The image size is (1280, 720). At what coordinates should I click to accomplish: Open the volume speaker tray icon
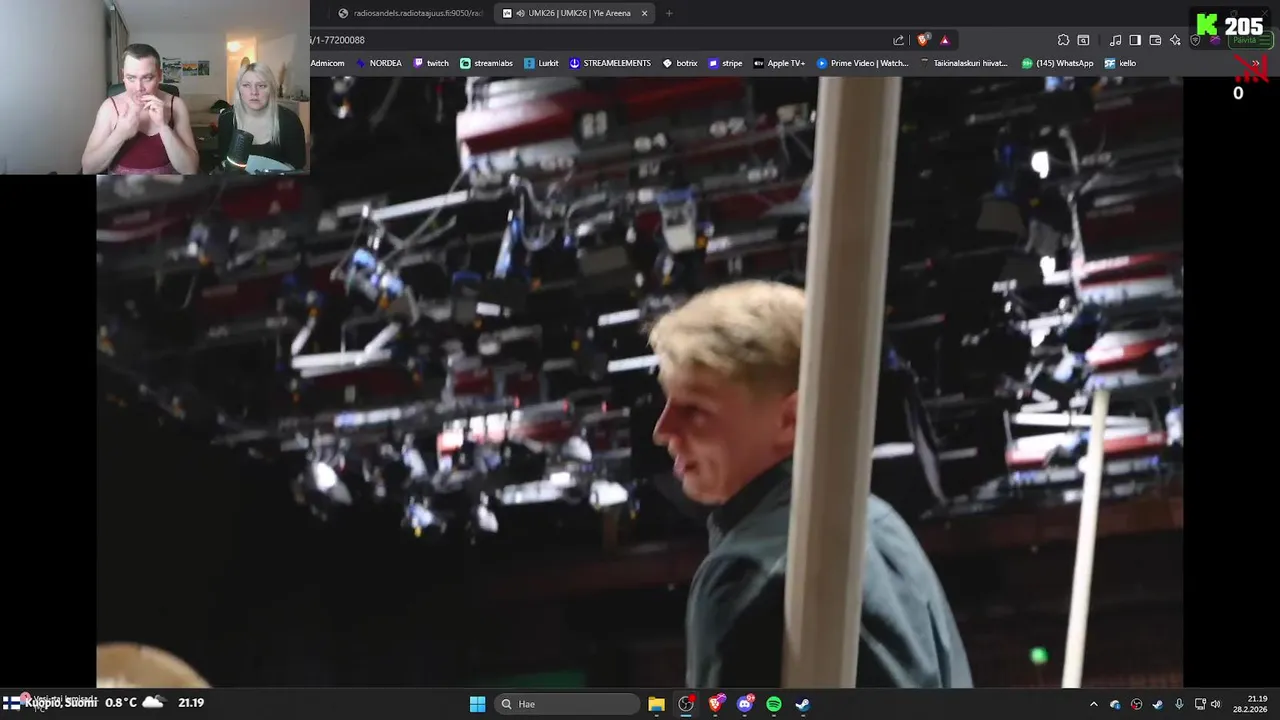(1216, 704)
